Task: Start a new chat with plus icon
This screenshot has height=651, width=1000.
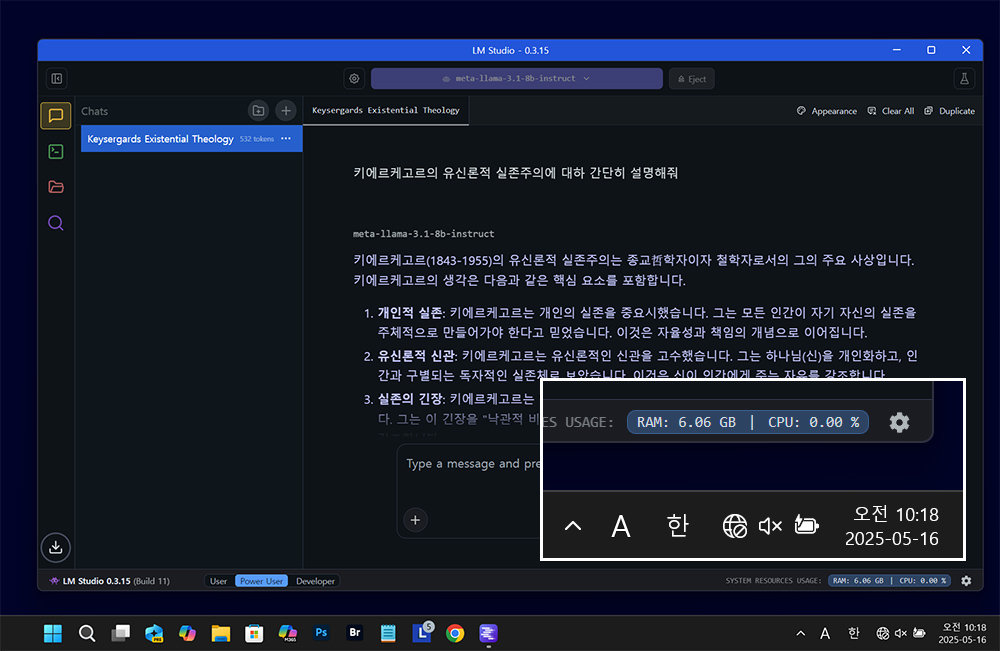Action: pos(285,111)
